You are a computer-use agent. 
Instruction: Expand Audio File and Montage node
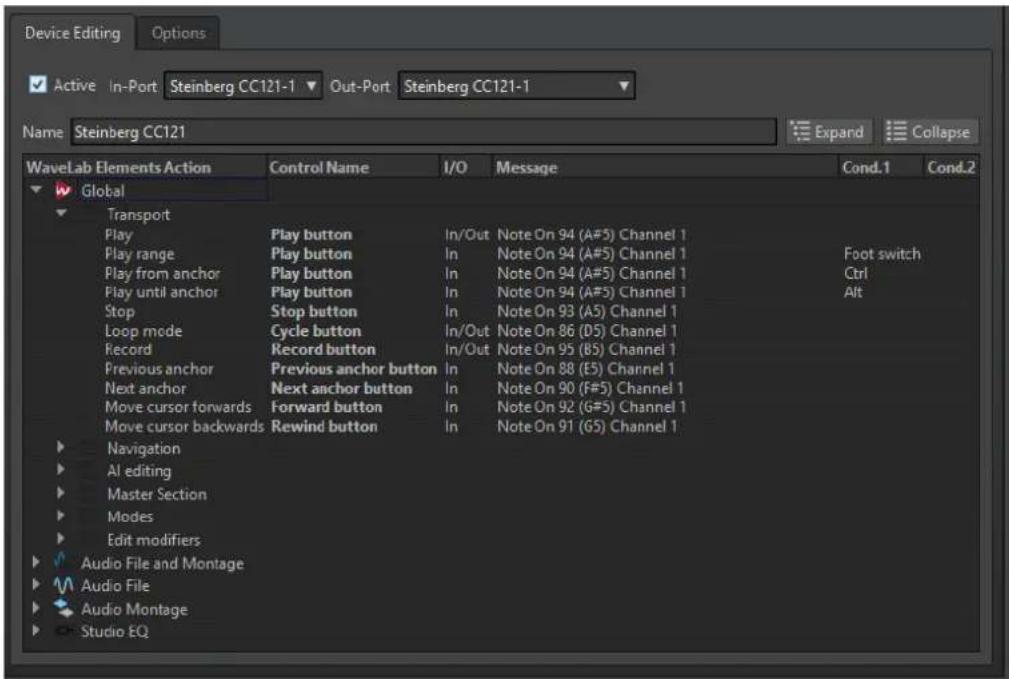click(x=36, y=562)
